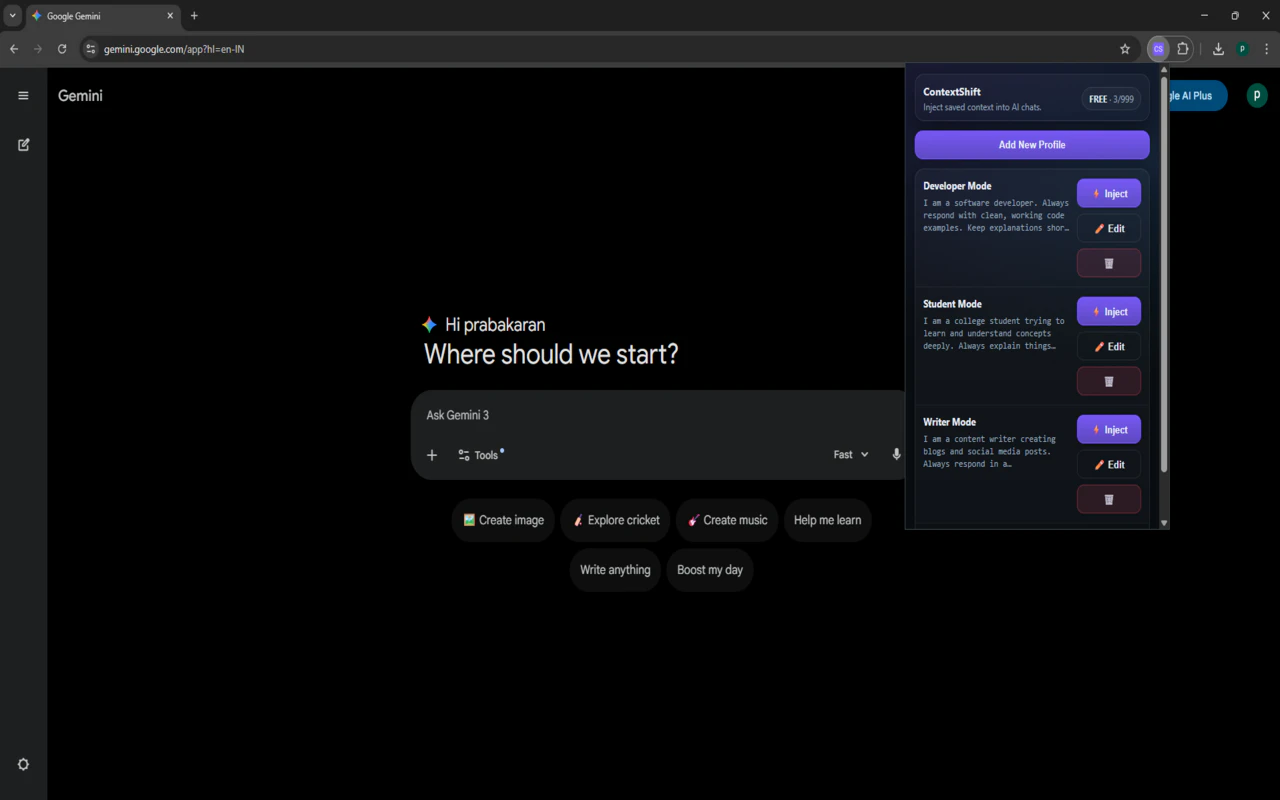Click the Gemini logo text
This screenshot has height=800, width=1280.
(80, 96)
